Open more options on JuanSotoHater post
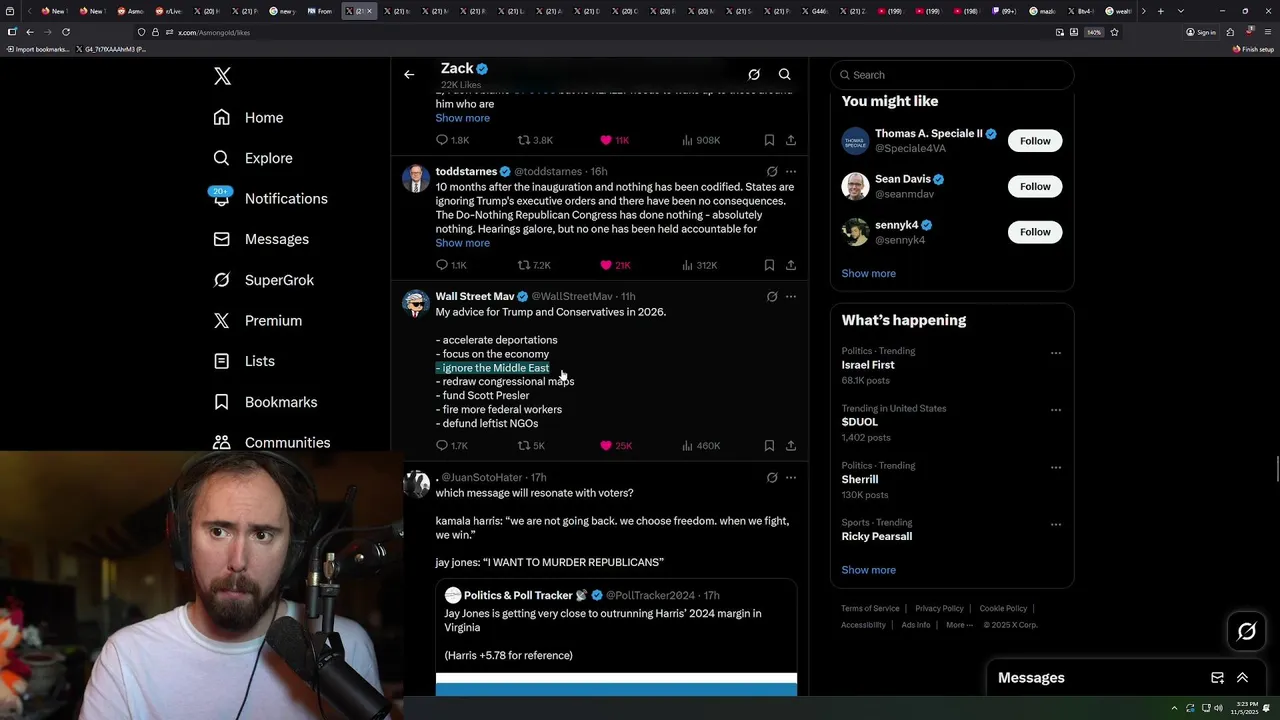 tap(791, 477)
